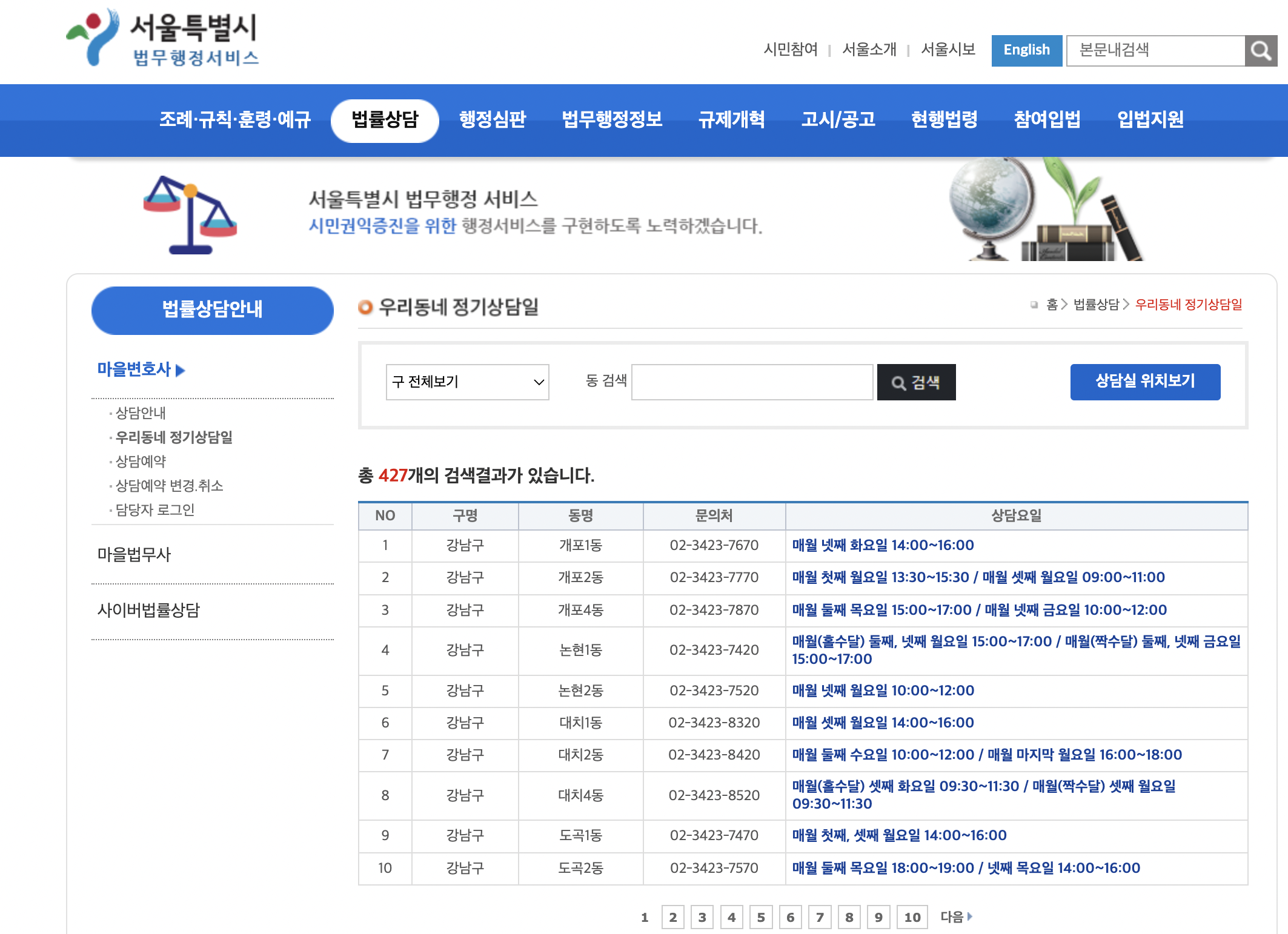Click phone number 02-3423-8320
This screenshot has height=934, width=1288.
[714, 723]
